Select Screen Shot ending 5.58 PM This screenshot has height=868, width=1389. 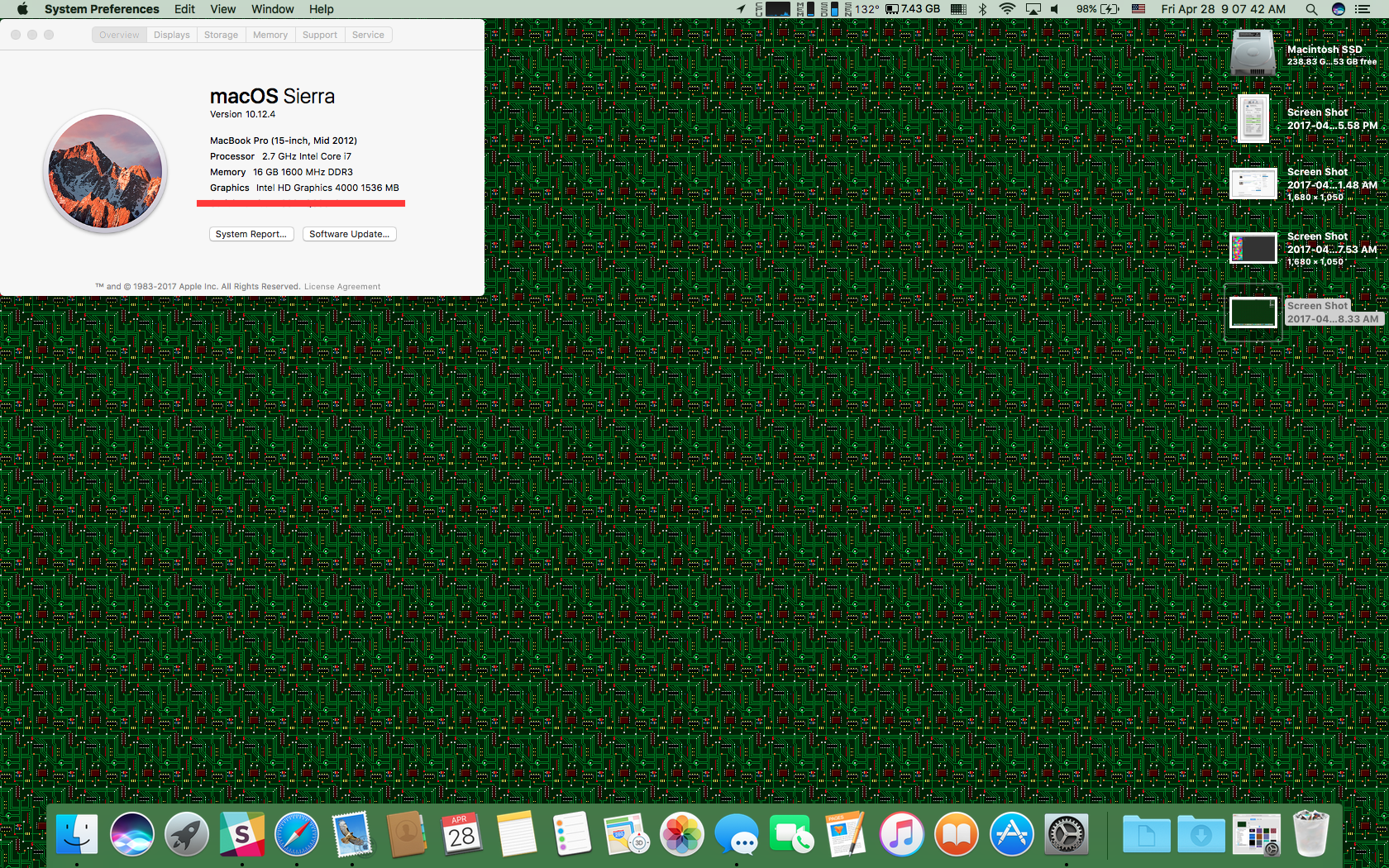1253,118
